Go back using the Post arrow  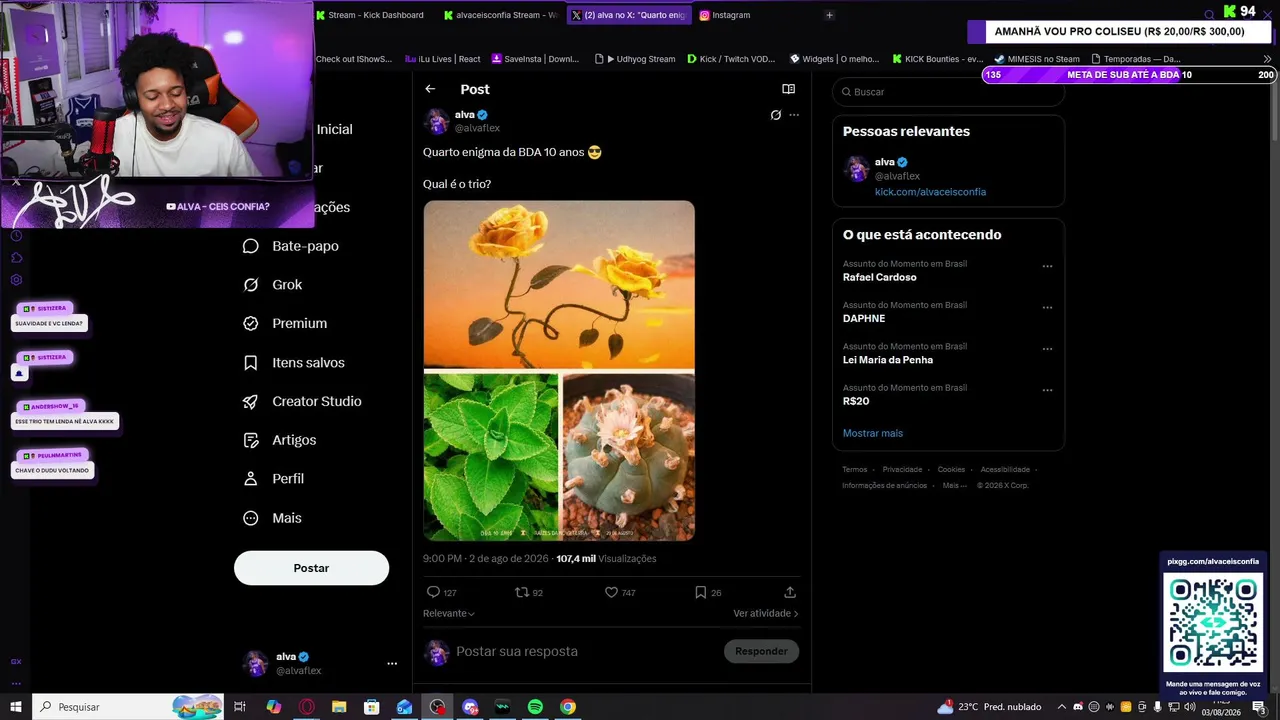coord(430,89)
